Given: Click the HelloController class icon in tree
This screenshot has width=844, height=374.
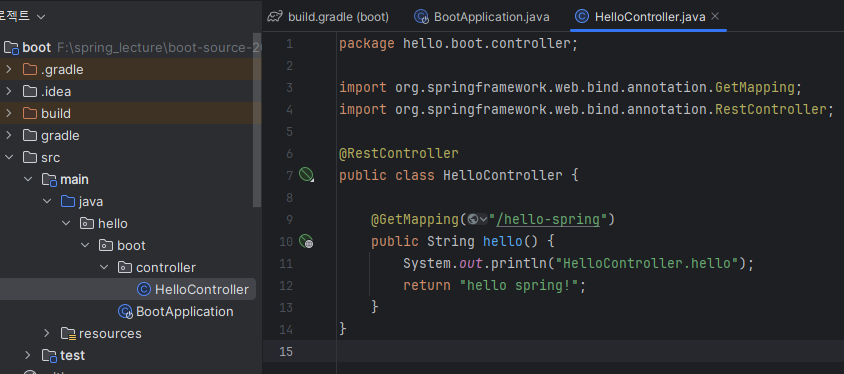Looking at the screenshot, I should (144, 290).
